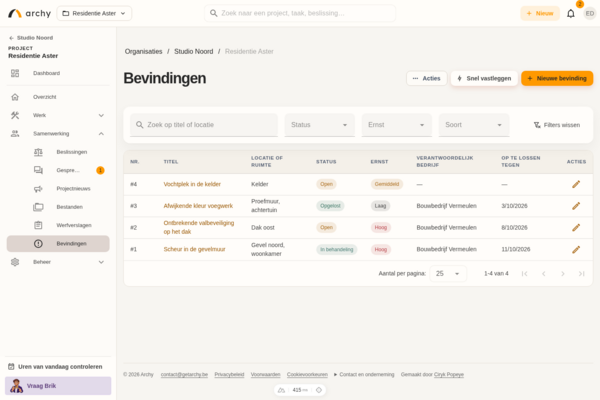The width and height of the screenshot is (600, 400).
Task: Click the Projectnieuws megaphone icon
Action: coord(38,189)
